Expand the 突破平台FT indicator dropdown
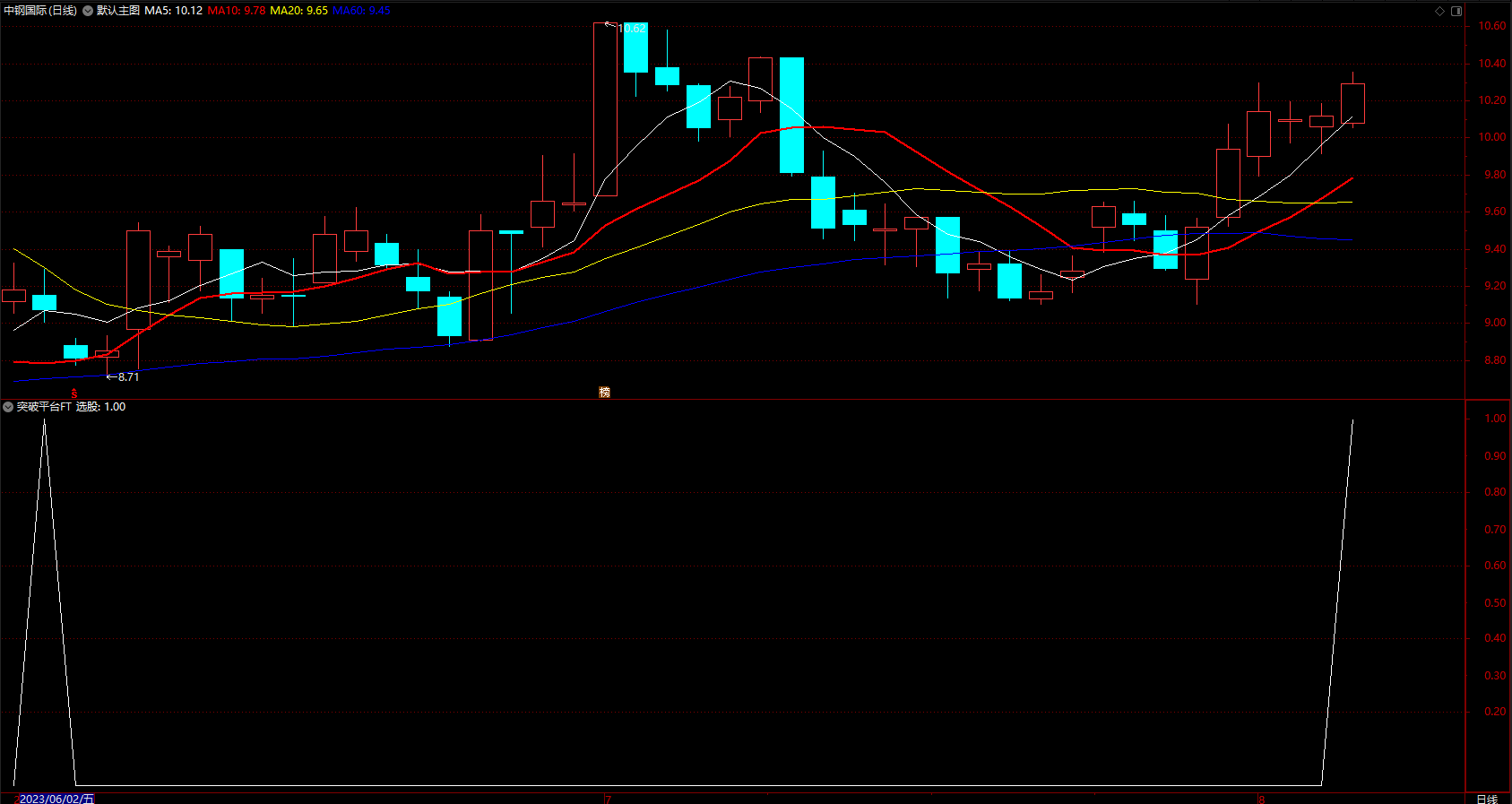 8,407
